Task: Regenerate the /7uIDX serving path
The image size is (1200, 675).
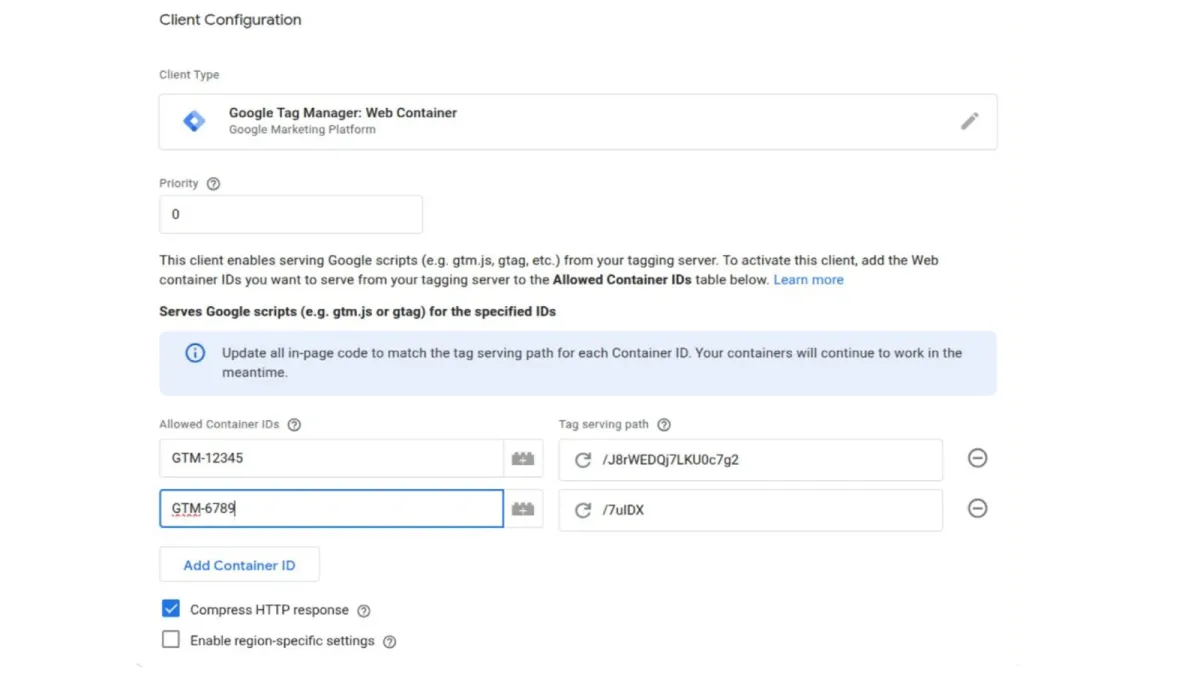Action: click(583, 510)
